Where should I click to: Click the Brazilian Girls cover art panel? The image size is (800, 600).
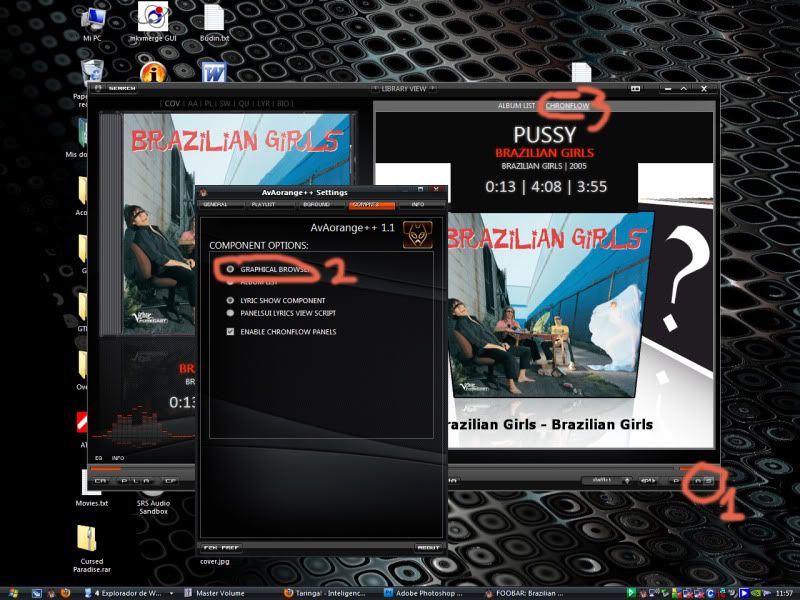236,223
